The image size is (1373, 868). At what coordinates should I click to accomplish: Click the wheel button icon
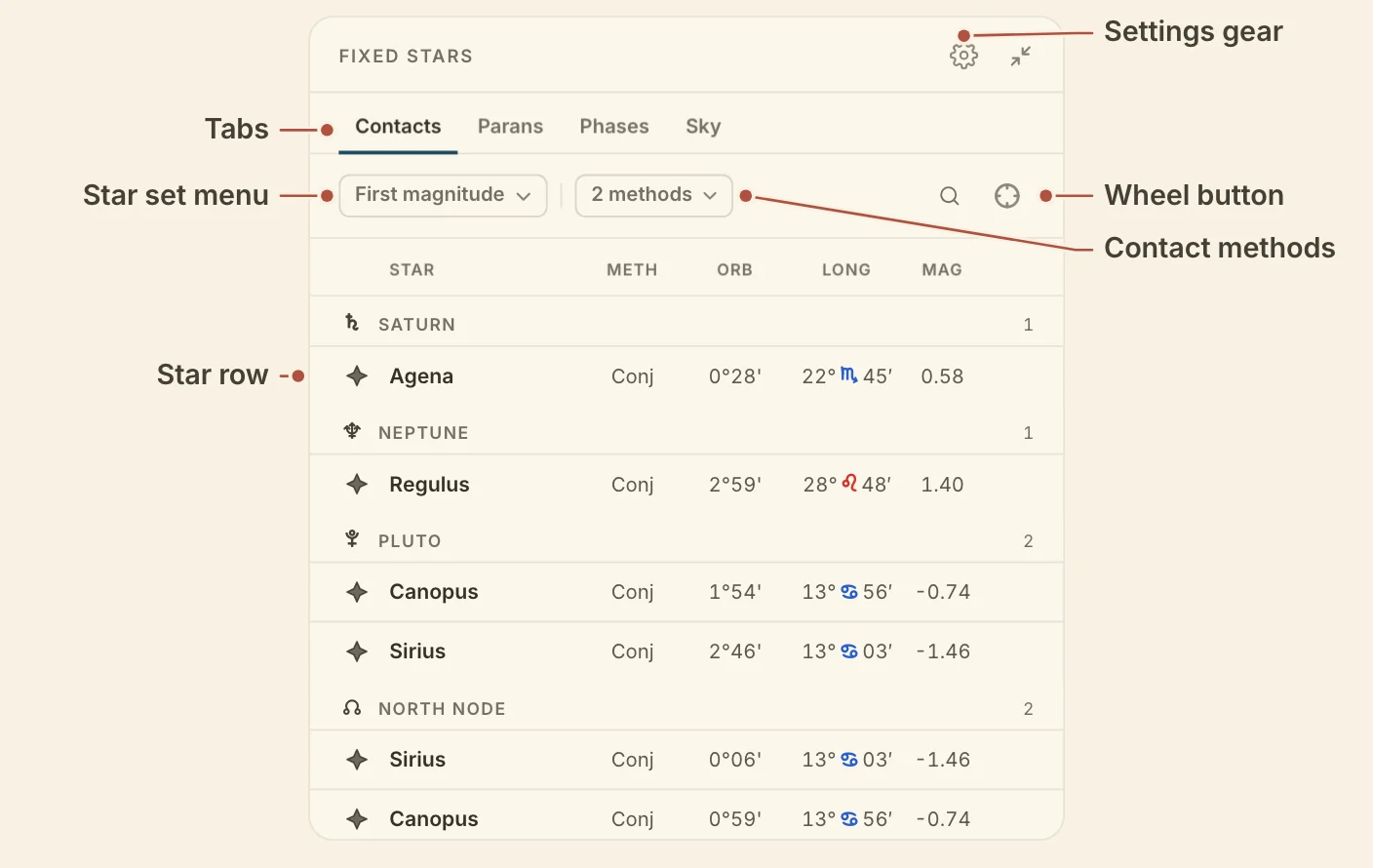click(x=1006, y=196)
